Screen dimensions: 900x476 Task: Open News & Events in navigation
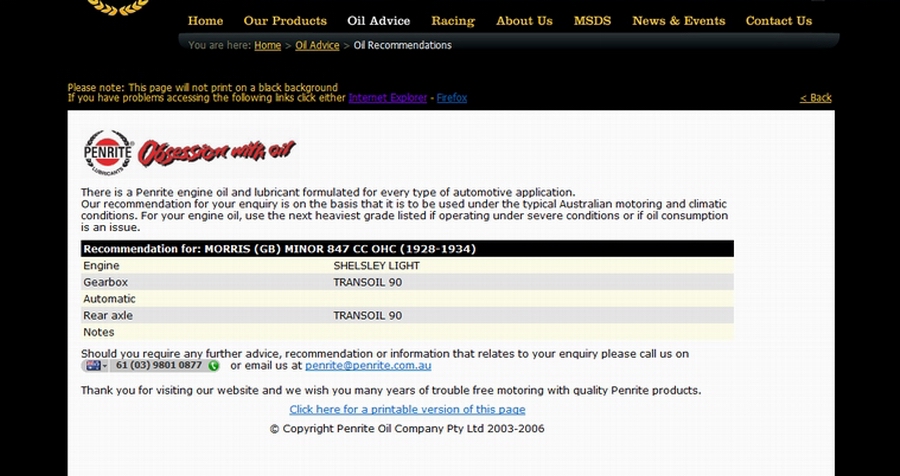point(678,21)
